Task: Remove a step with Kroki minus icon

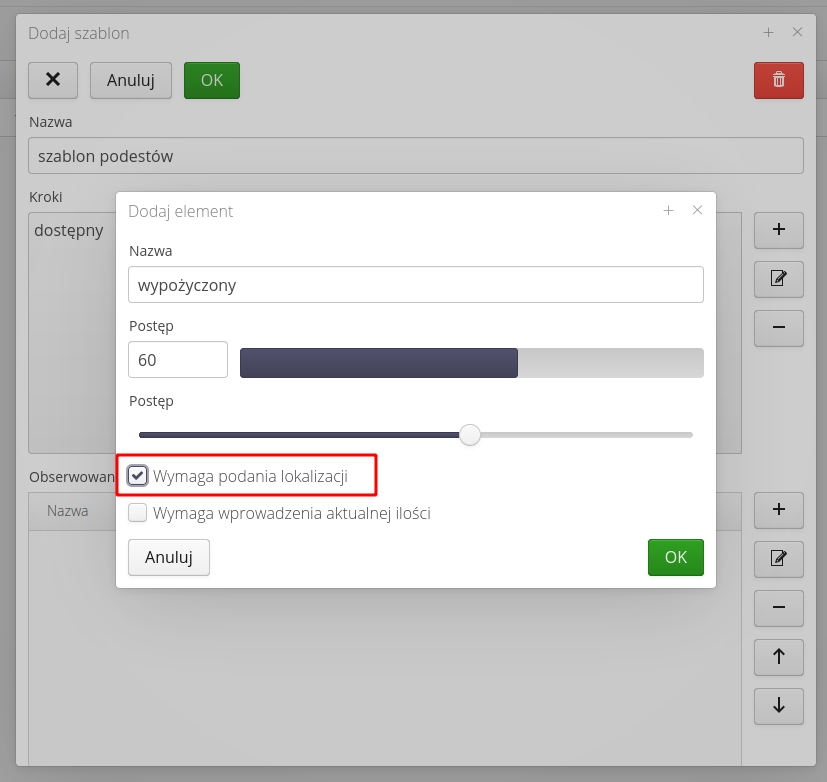Action: [778, 327]
